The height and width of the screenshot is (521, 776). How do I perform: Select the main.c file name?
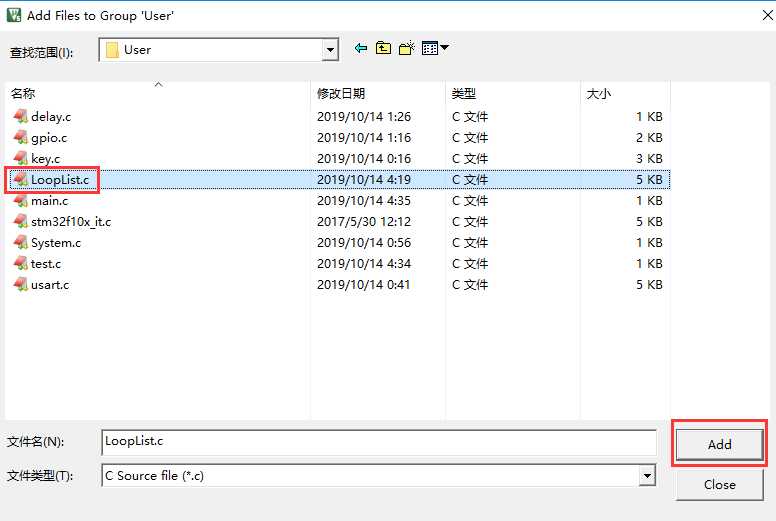click(49, 201)
